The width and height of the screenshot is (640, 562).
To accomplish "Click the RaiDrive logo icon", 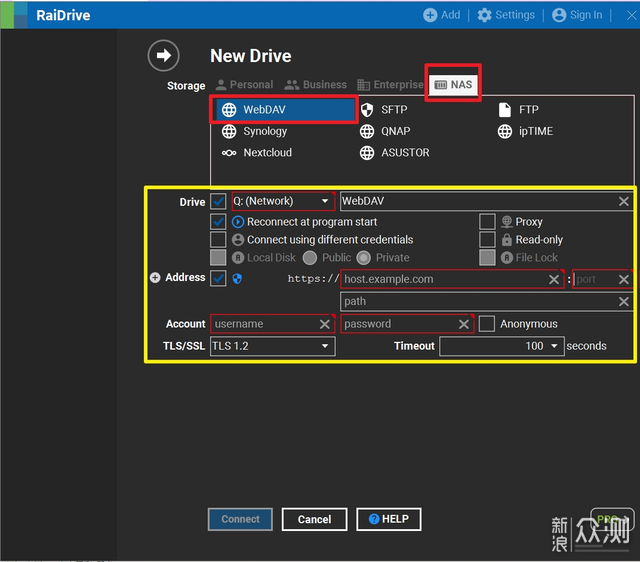I will (x=14, y=15).
